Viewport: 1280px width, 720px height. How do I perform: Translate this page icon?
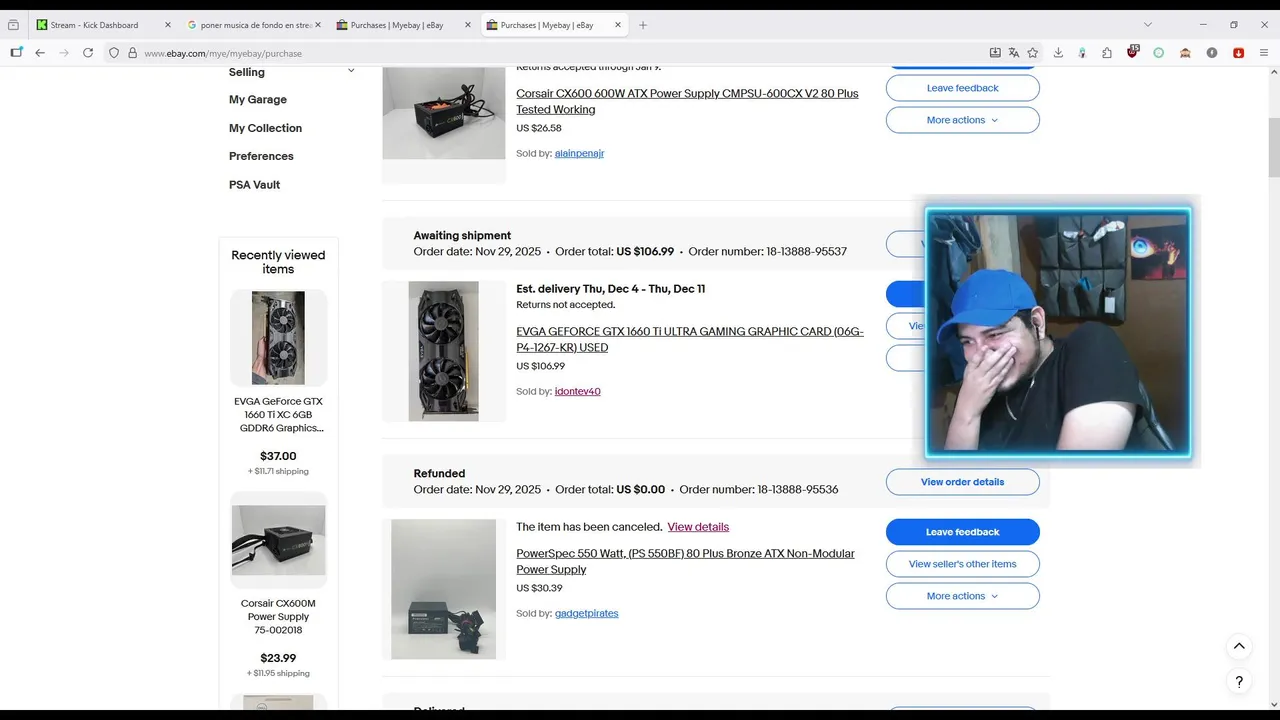1014,53
